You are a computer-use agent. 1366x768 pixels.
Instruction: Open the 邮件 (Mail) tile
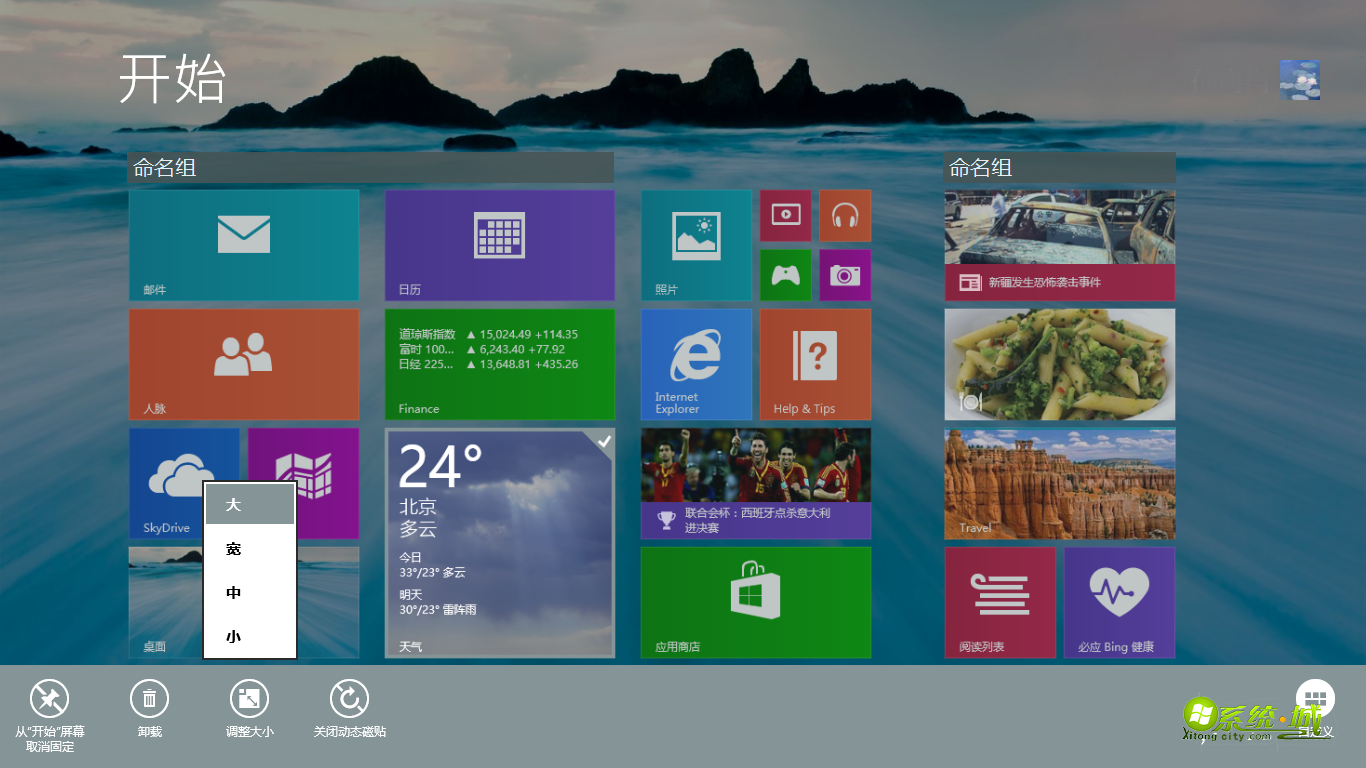244,243
